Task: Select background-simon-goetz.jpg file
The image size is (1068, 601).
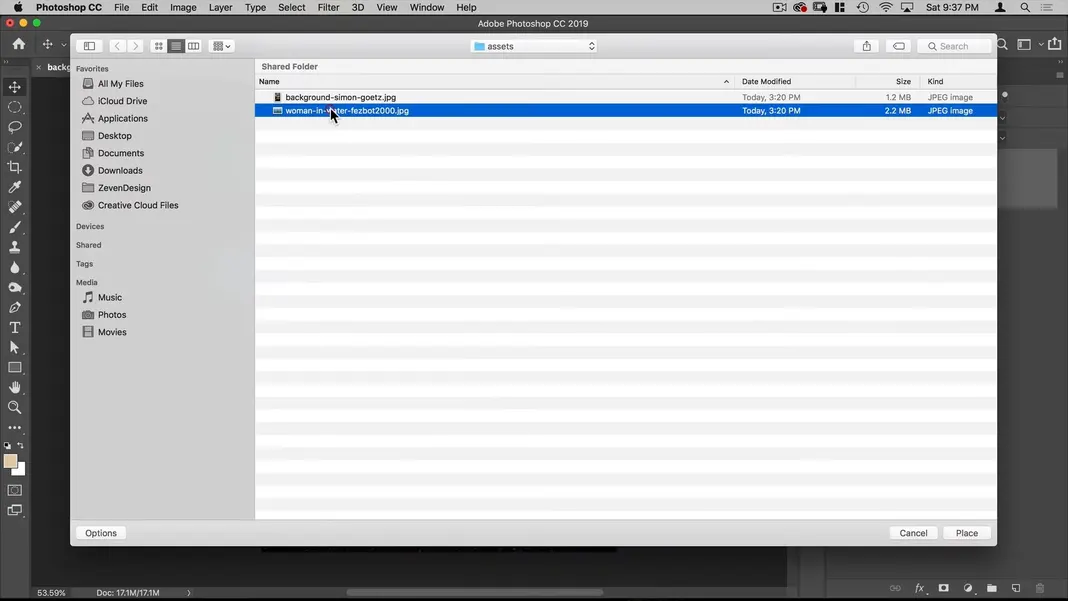Action: coord(625,97)
